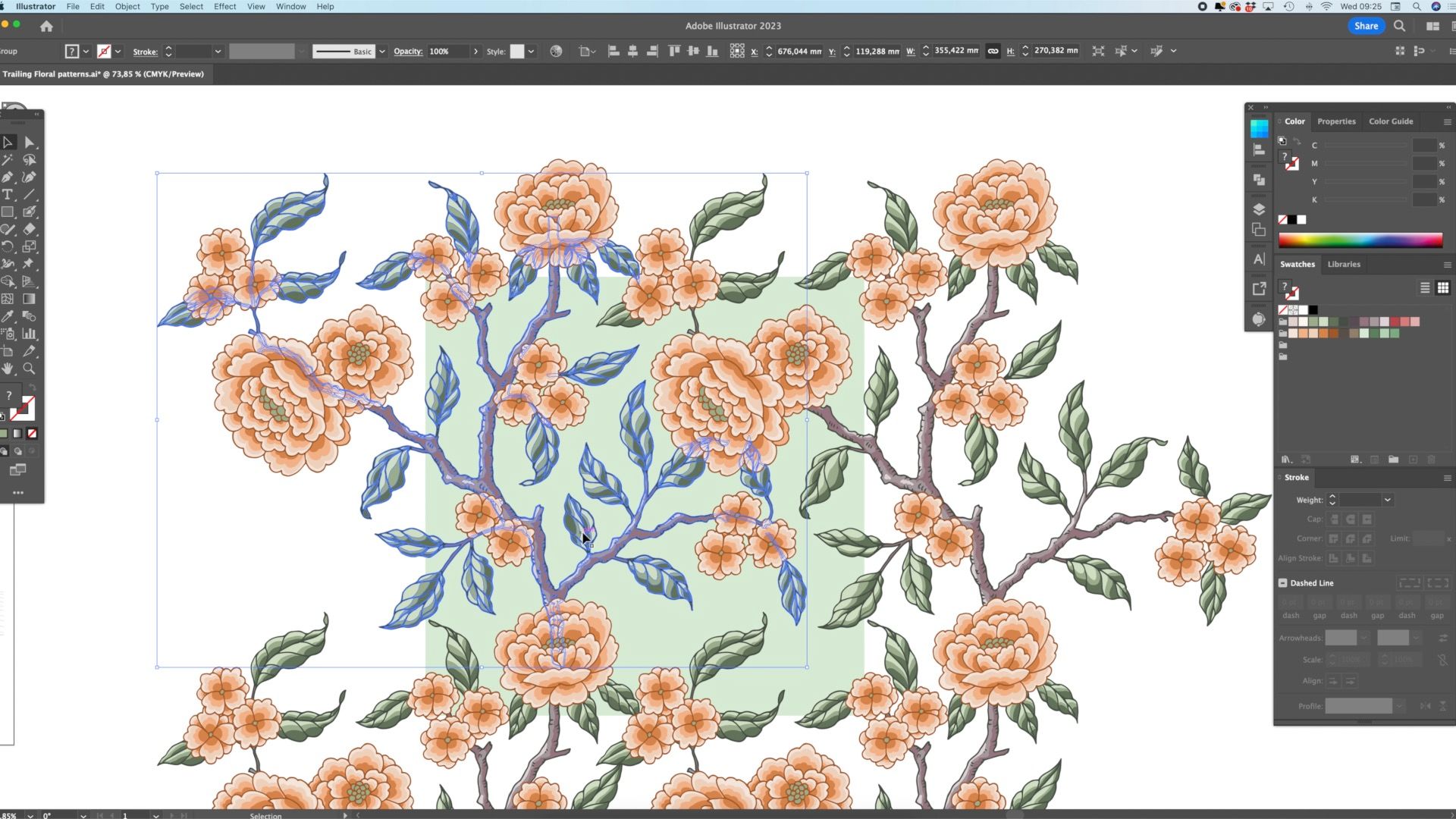This screenshot has width=1456, height=819.
Task: Set toolbar color mode to None
Action: pos(32,434)
